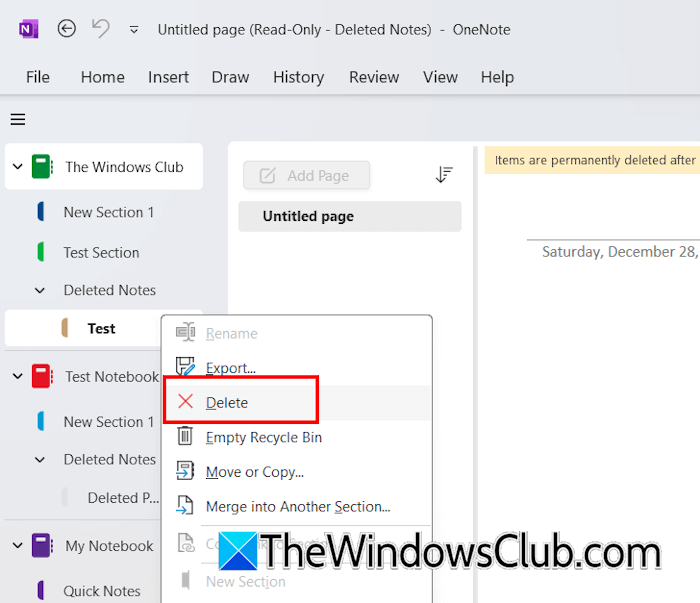Choose Export... in context menu

pyautogui.click(x=297, y=368)
